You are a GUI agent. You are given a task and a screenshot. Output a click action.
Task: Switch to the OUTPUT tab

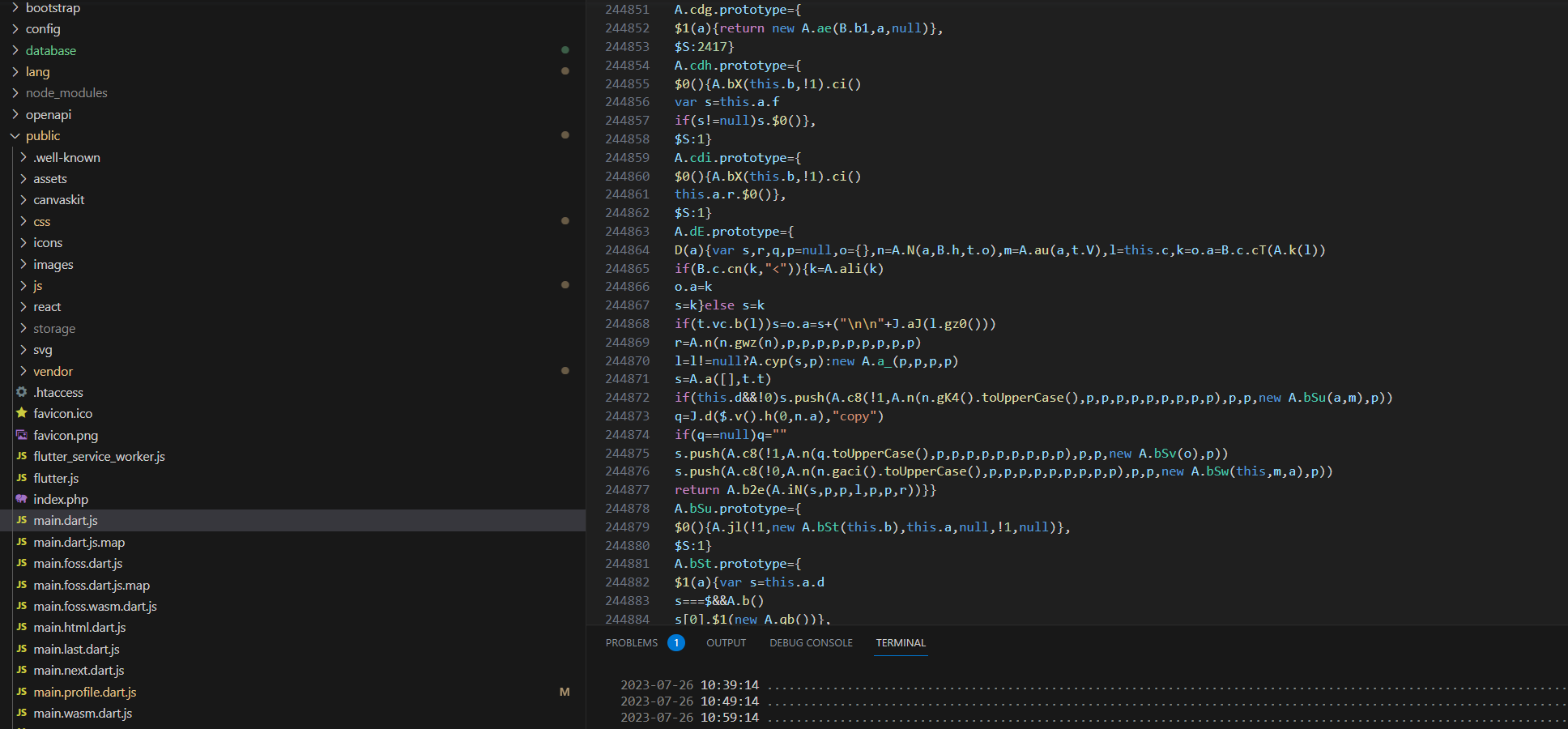click(x=726, y=642)
